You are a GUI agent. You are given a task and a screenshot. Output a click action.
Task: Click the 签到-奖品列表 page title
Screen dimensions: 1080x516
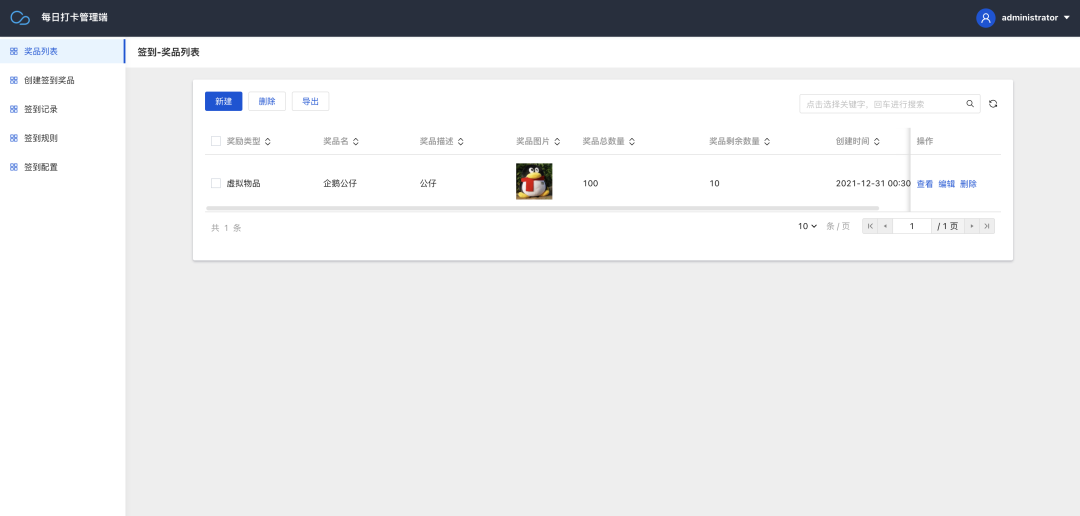(x=169, y=52)
